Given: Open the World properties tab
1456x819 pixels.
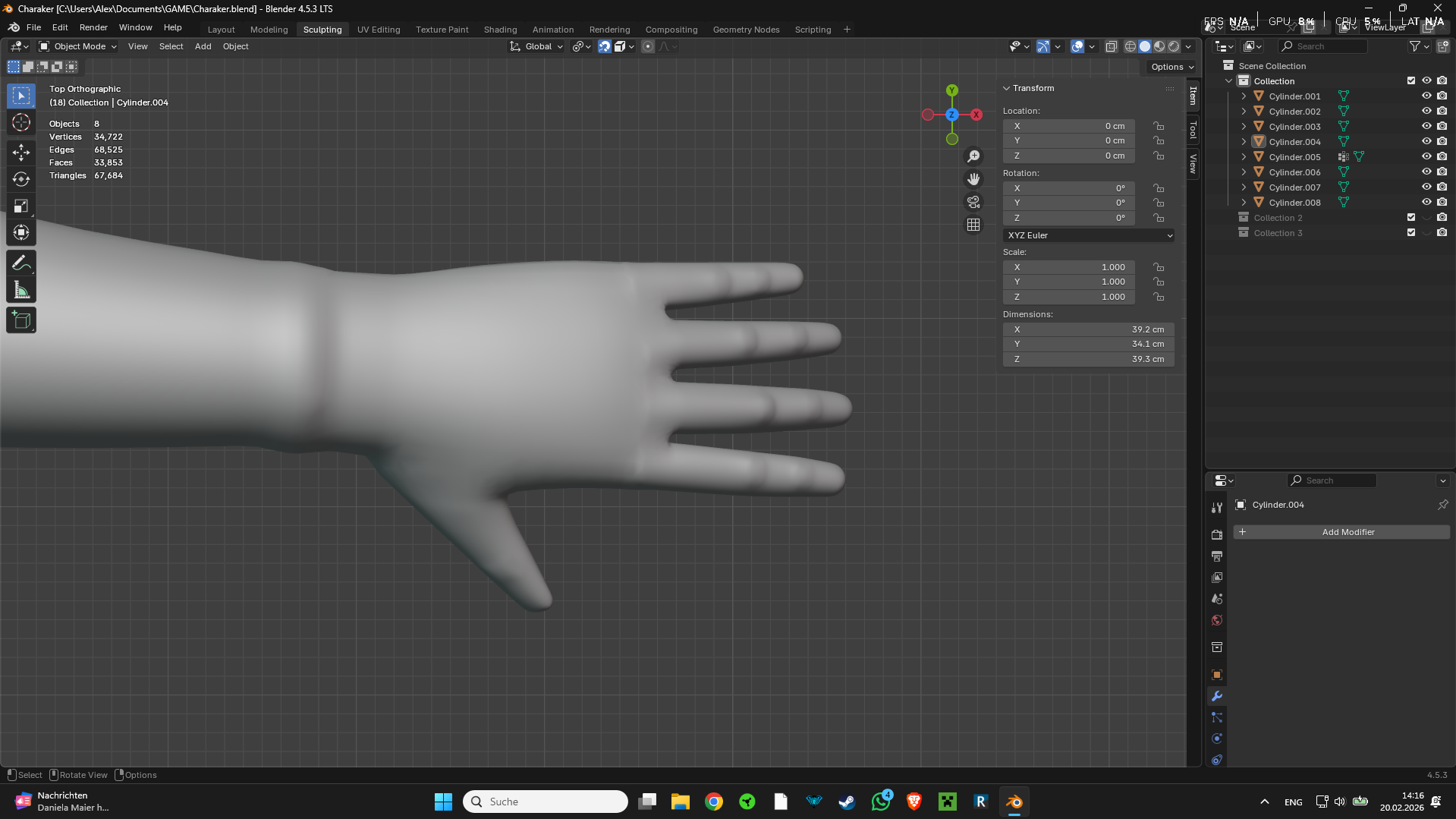Looking at the screenshot, I should [1217, 620].
